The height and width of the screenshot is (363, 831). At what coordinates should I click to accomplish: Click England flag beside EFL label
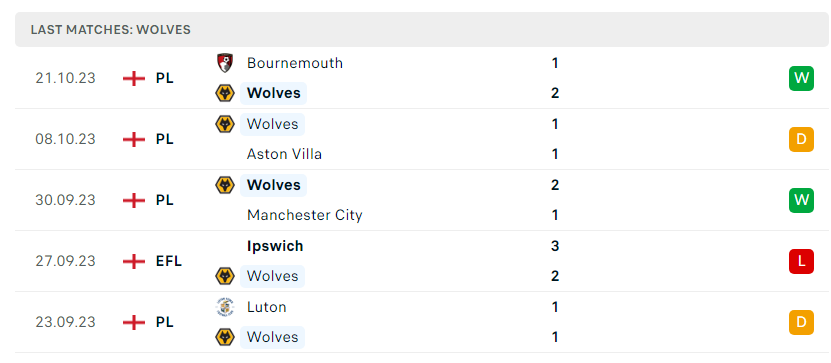(134, 261)
